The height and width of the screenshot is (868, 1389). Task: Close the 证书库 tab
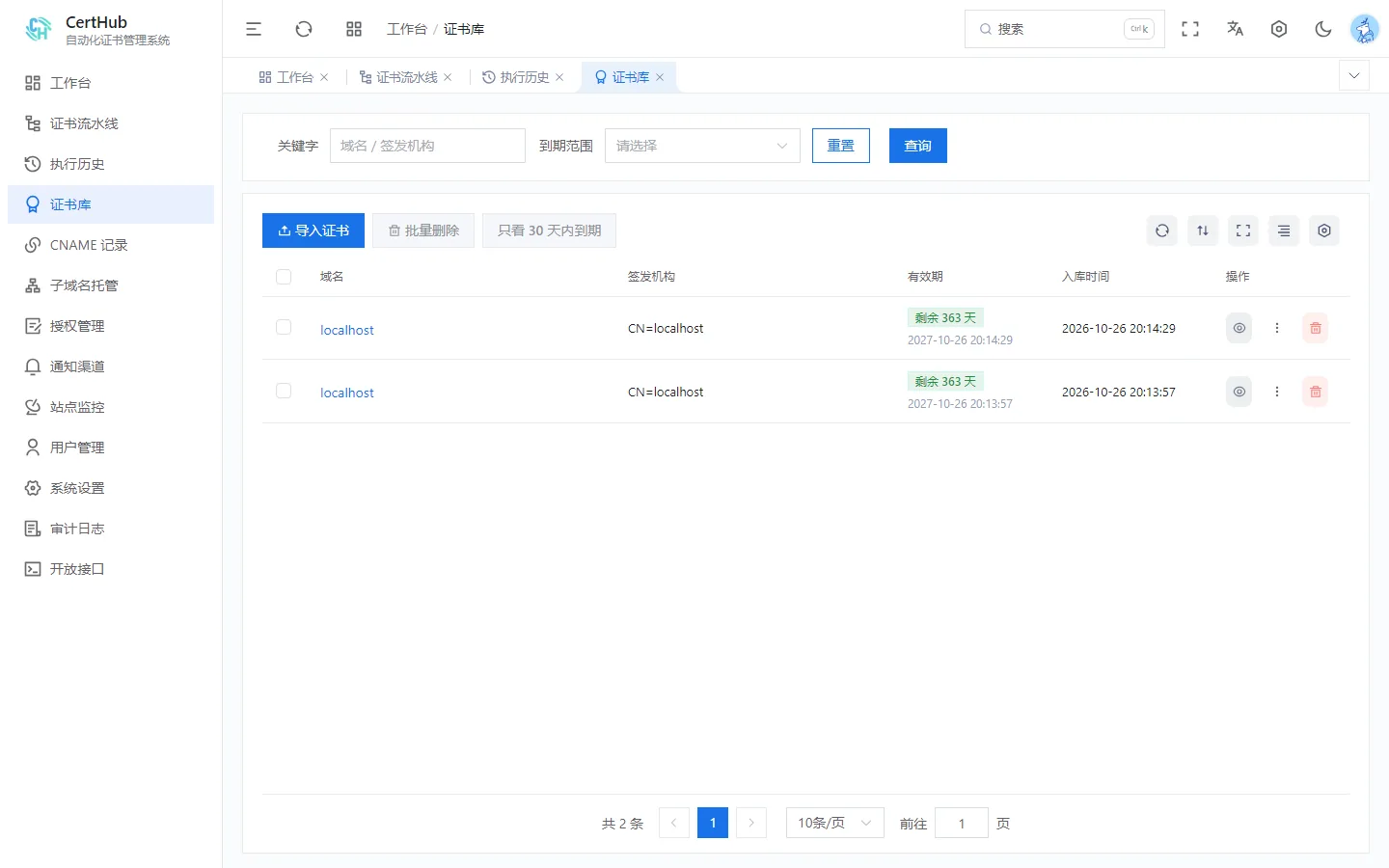pyautogui.click(x=660, y=77)
